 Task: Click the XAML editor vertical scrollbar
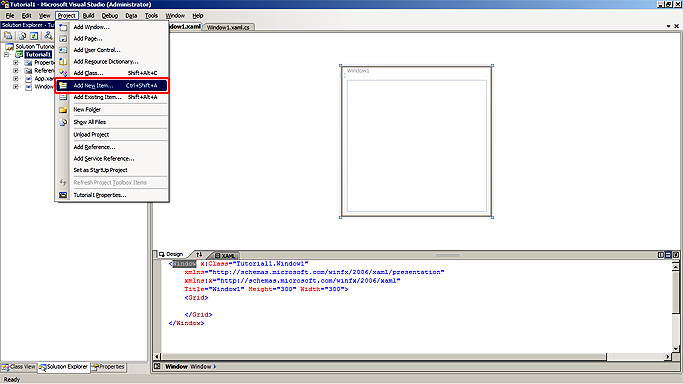676,307
